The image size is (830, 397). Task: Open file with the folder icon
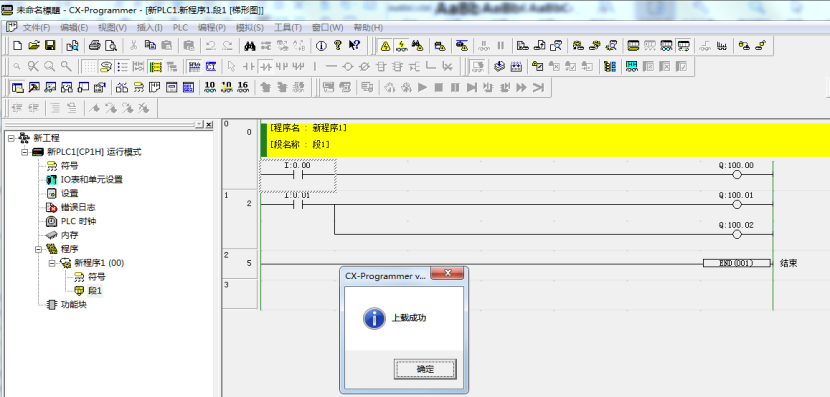coord(34,46)
